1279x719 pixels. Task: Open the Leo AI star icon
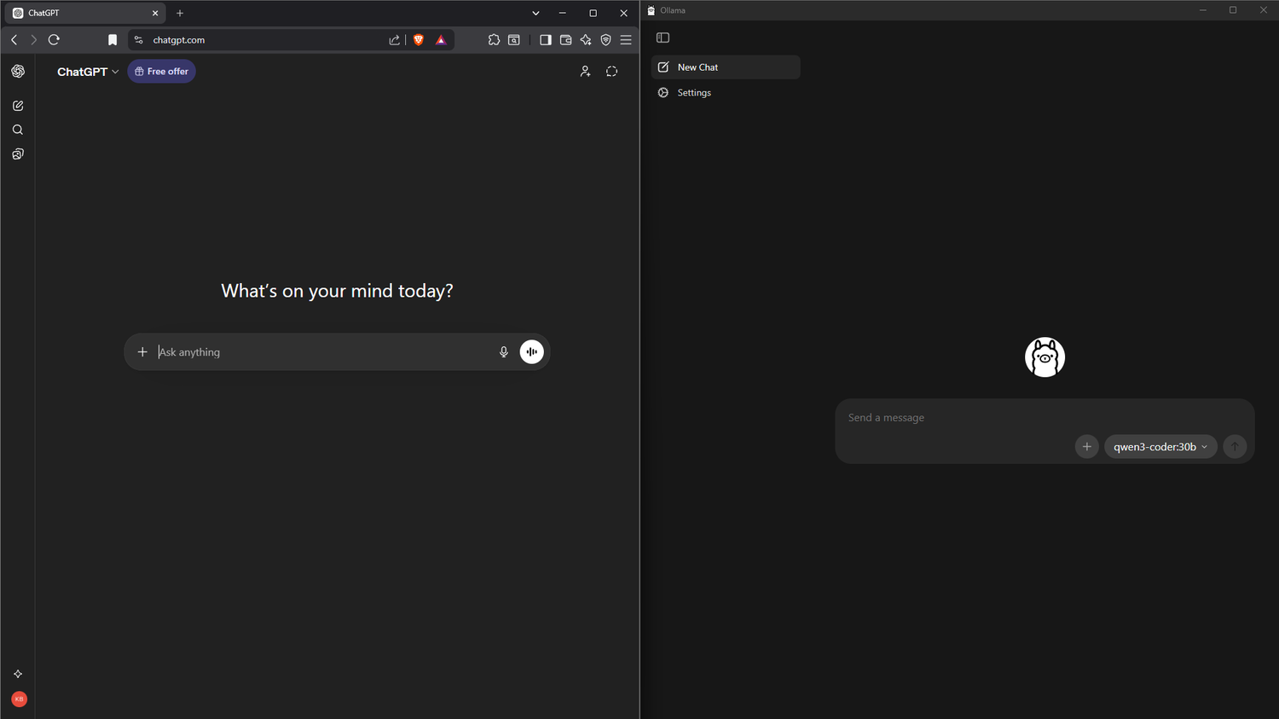tap(586, 40)
